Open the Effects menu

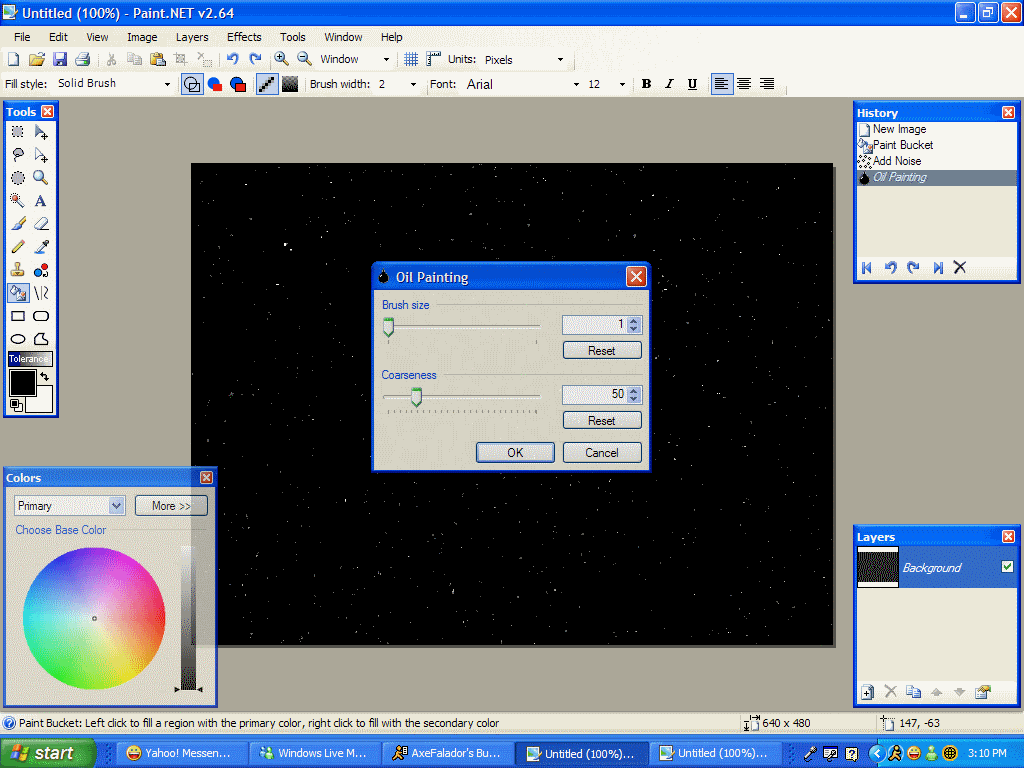[x=244, y=37]
